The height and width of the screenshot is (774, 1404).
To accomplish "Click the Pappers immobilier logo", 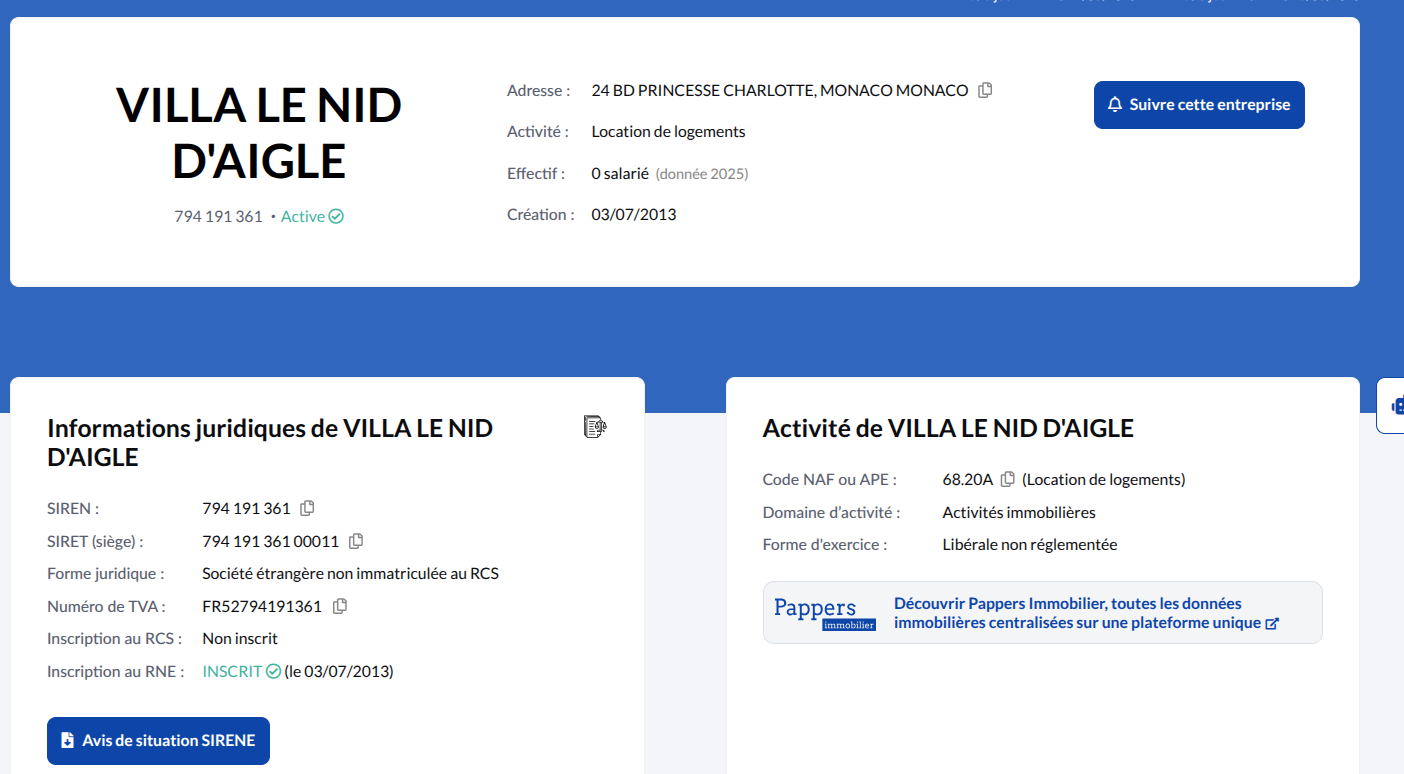I will [824, 613].
